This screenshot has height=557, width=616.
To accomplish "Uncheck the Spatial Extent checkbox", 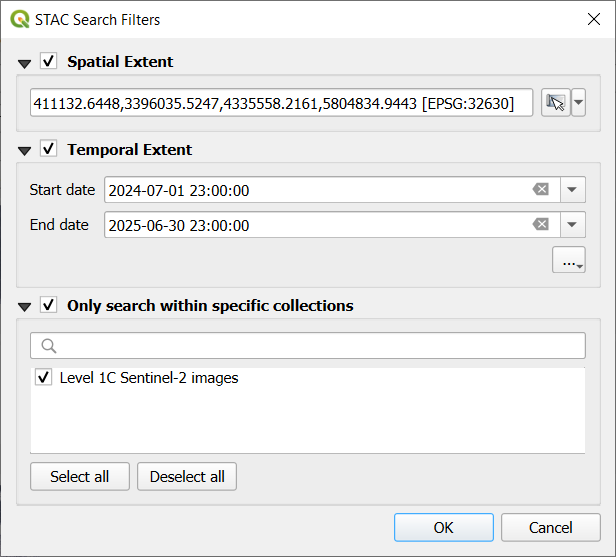I will (48, 62).
